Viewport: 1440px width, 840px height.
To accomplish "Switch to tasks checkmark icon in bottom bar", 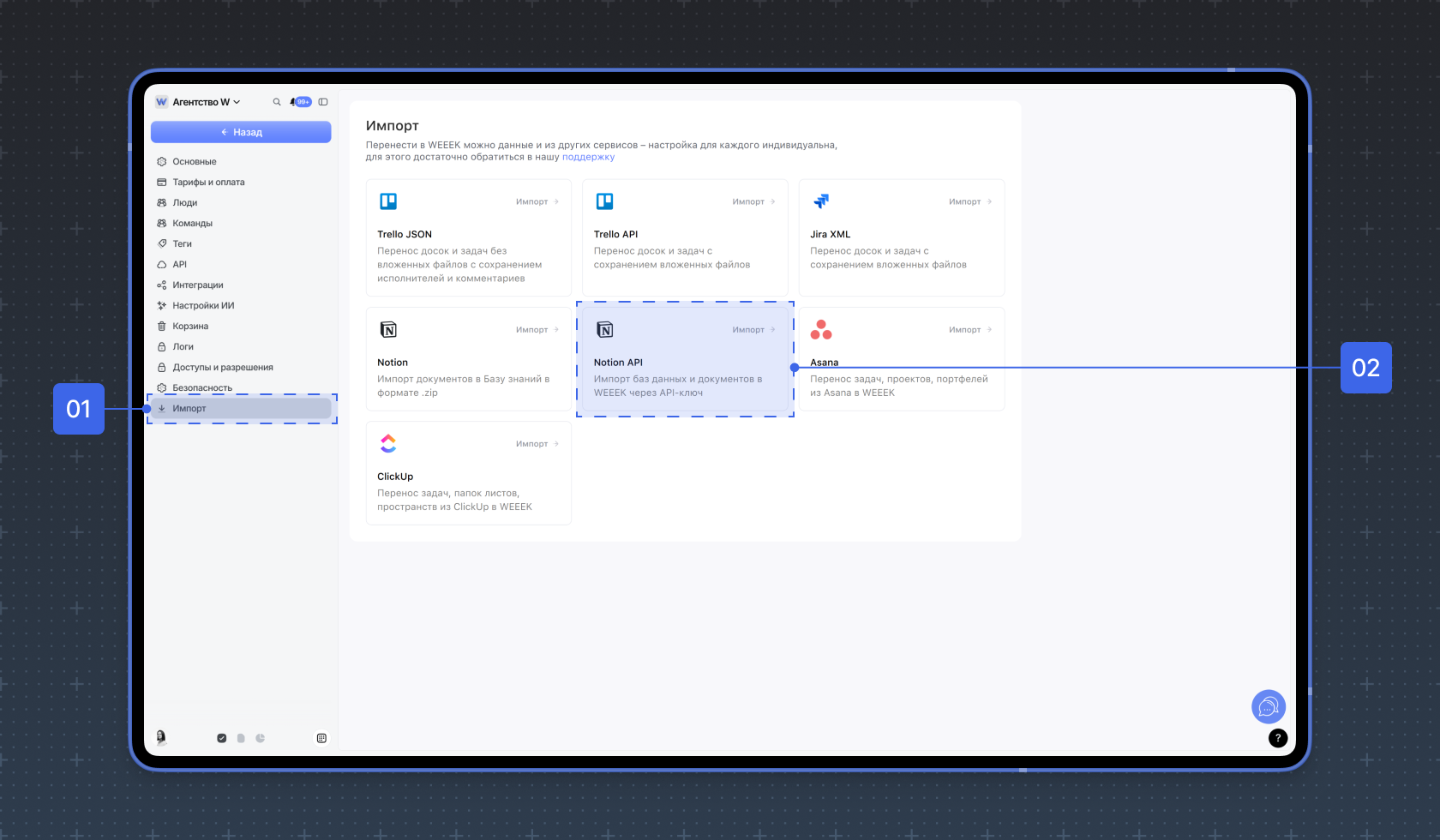I will pos(222,738).
